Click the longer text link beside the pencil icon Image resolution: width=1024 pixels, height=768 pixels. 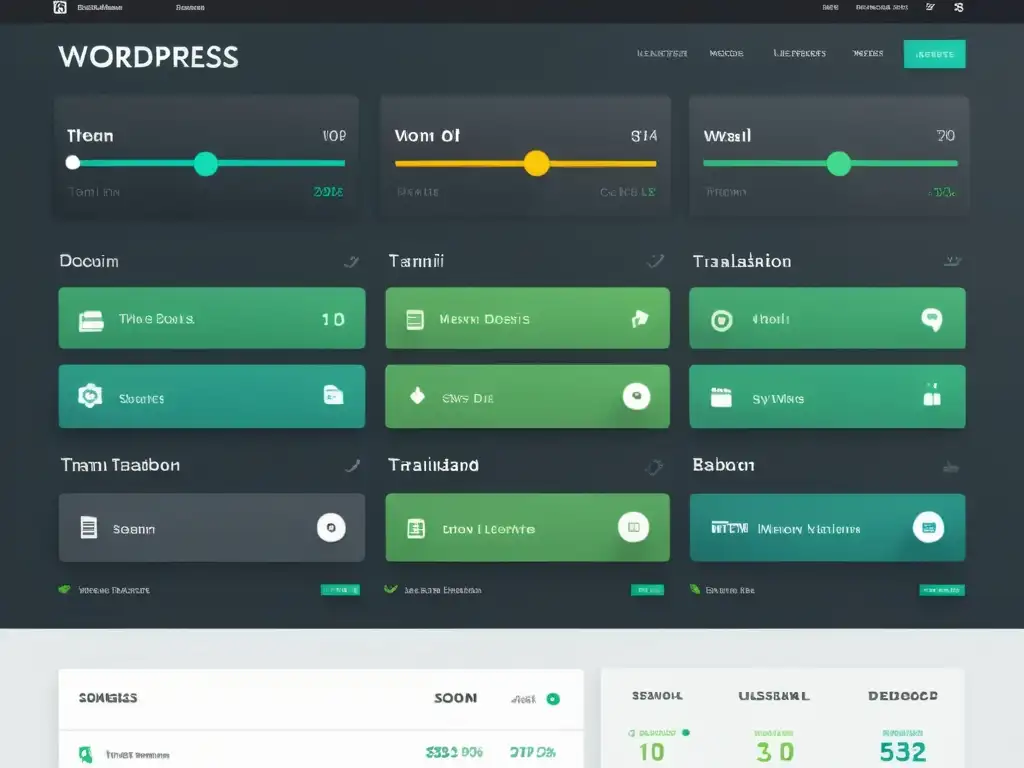(882, 8)
